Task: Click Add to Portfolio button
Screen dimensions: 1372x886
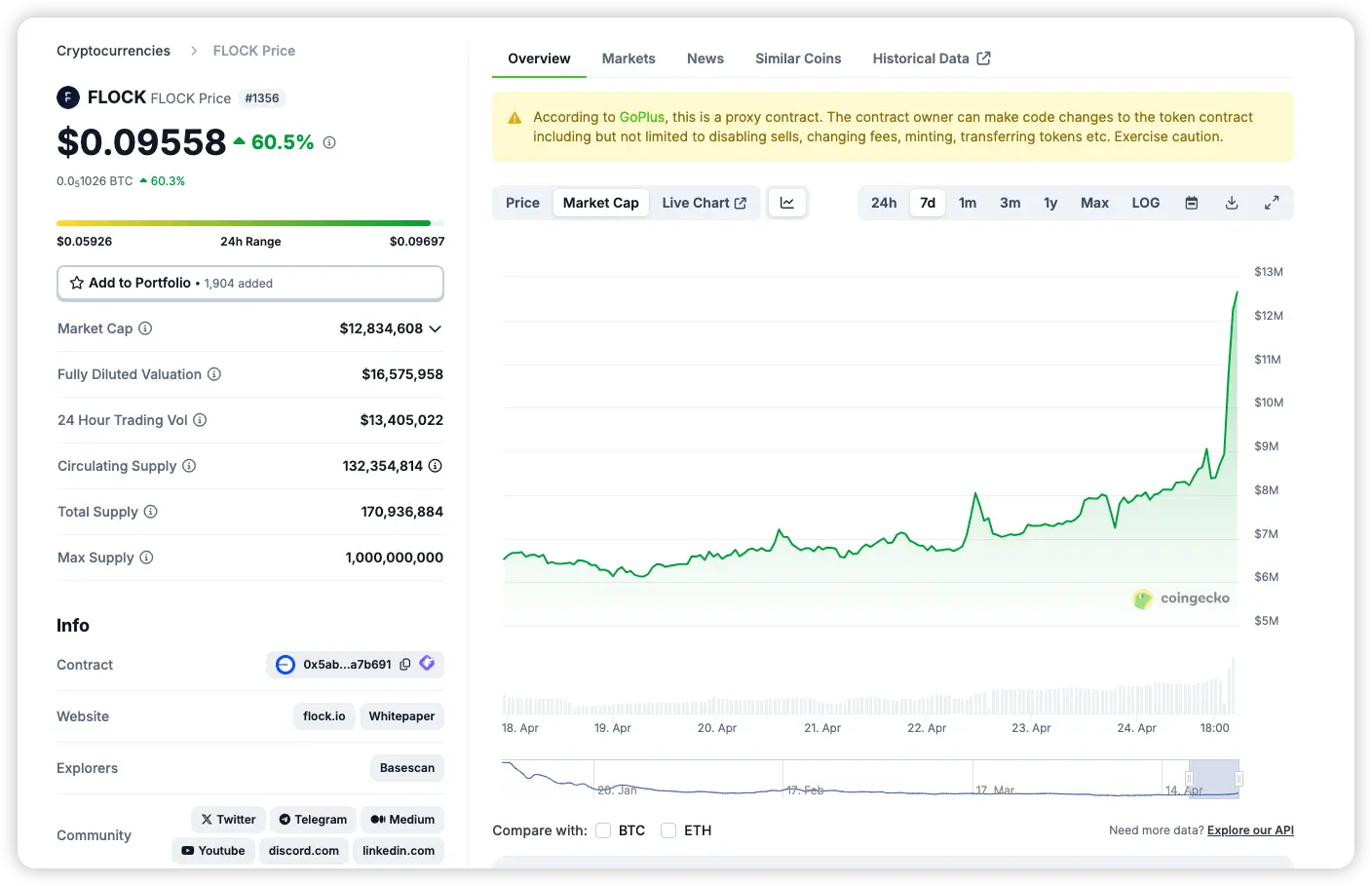Action: coord(250,283)
